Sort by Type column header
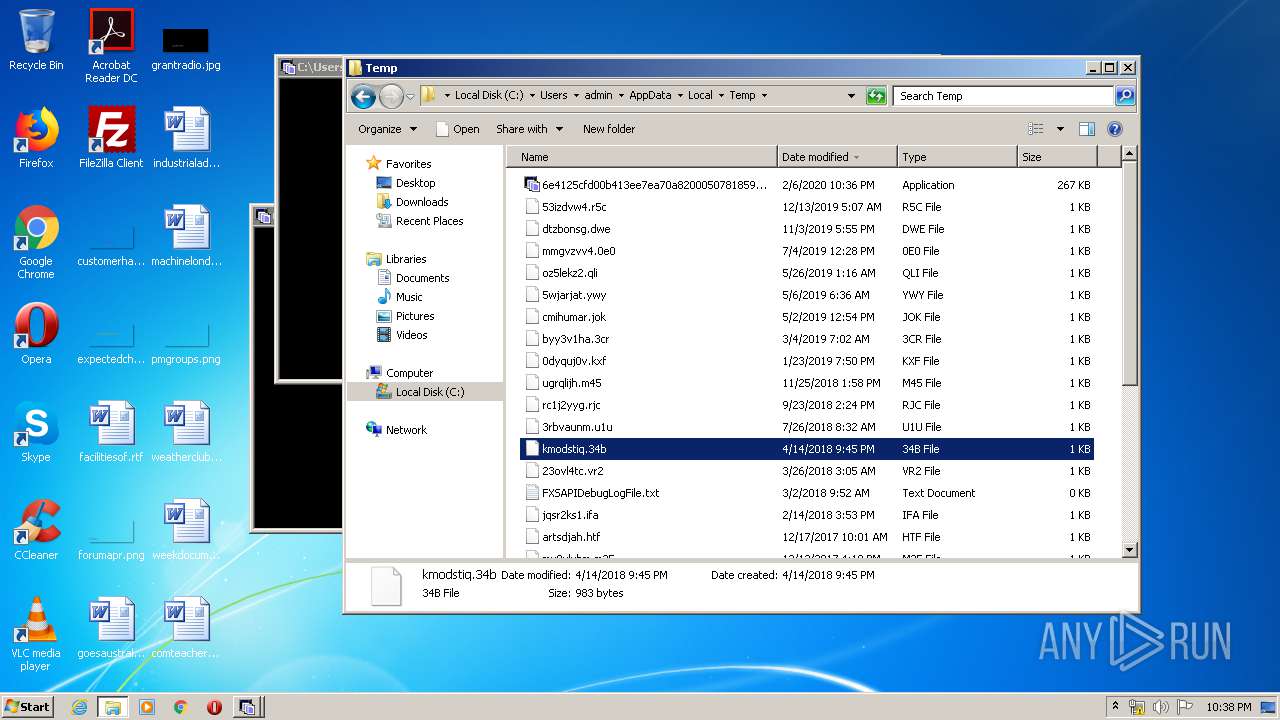 956,157
